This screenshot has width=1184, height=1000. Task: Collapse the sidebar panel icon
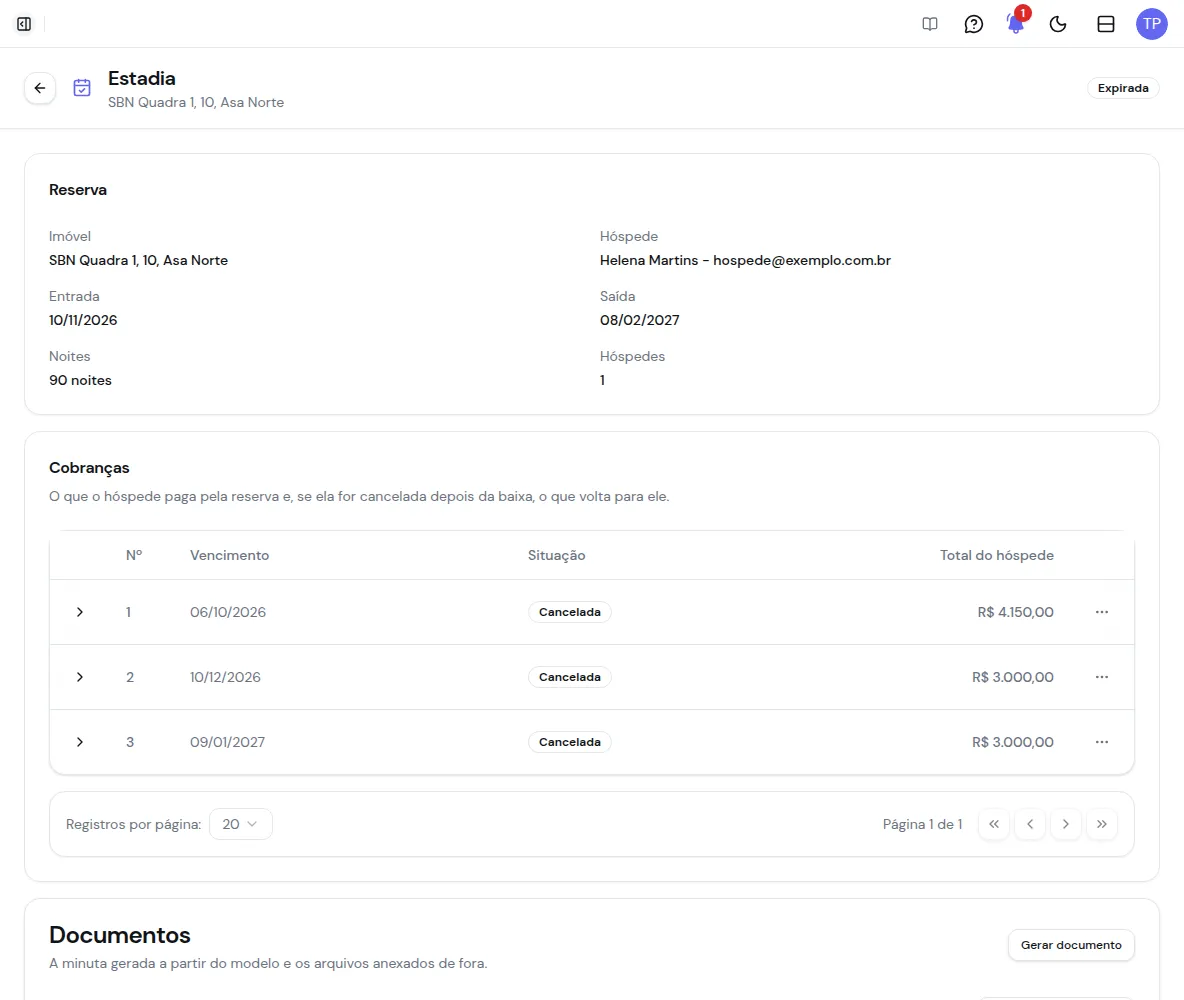(x=24, y=24)
